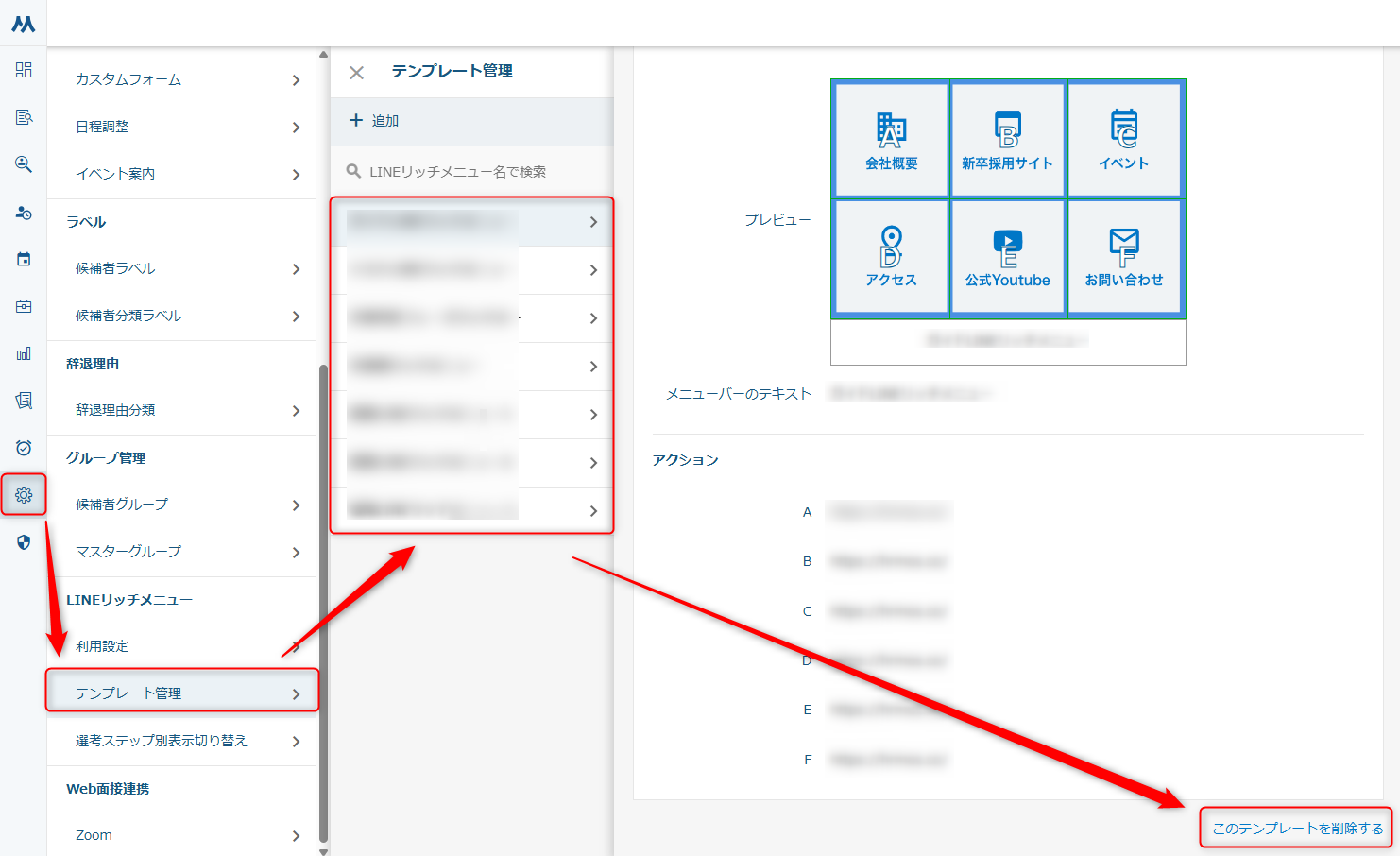Screen dimensions: 1400x856
Task: Close the テンプレート管理 panel with X
Action: (356, 73)
